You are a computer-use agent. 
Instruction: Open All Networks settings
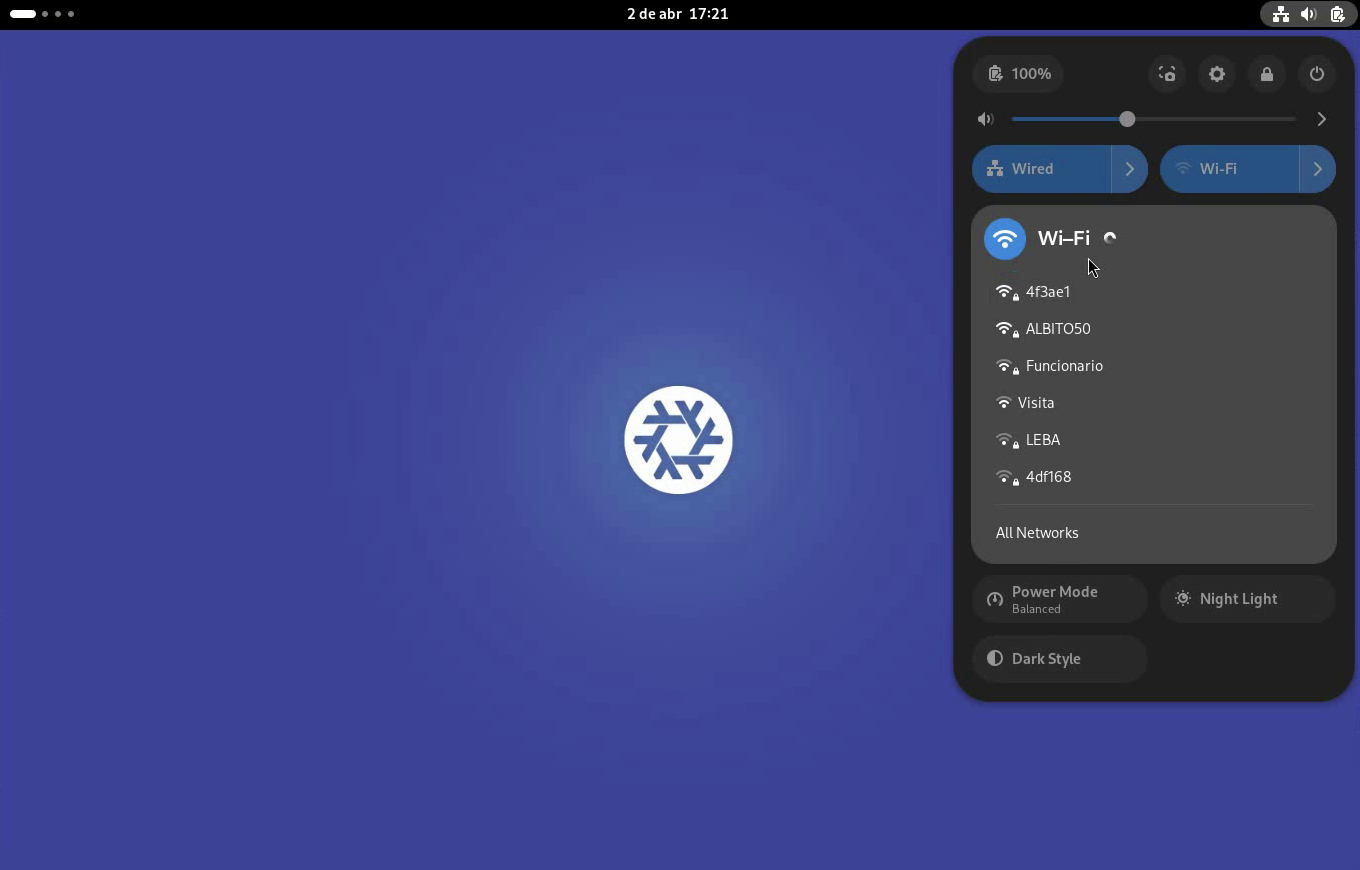click(x=1154, y=533)
